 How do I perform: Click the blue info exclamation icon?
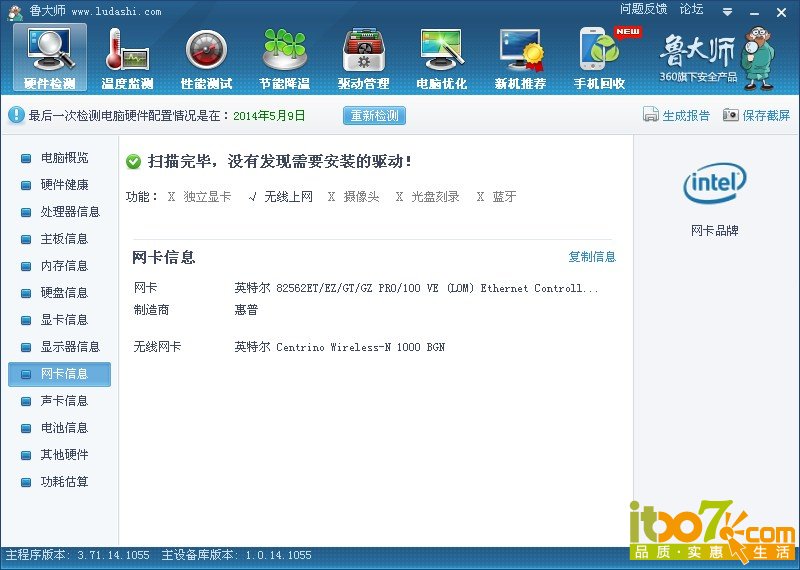pyautogui.click(x=16, y=115)
